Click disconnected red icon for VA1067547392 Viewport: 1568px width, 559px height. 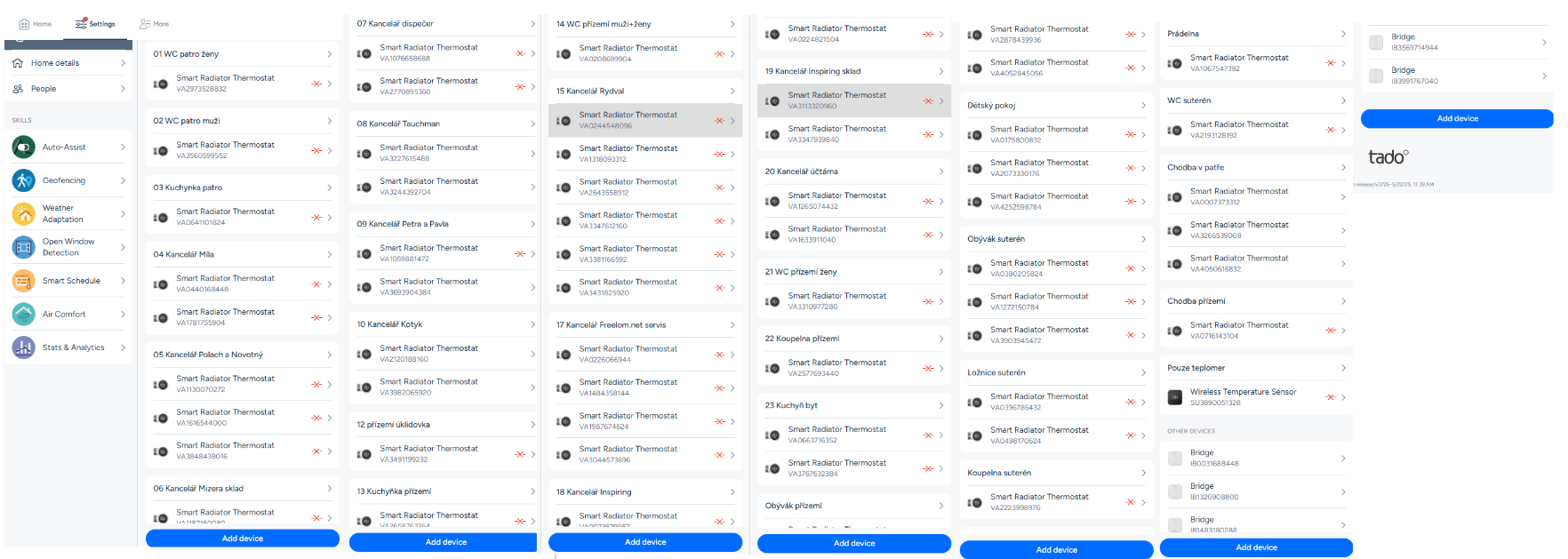tap(1331, 63)
